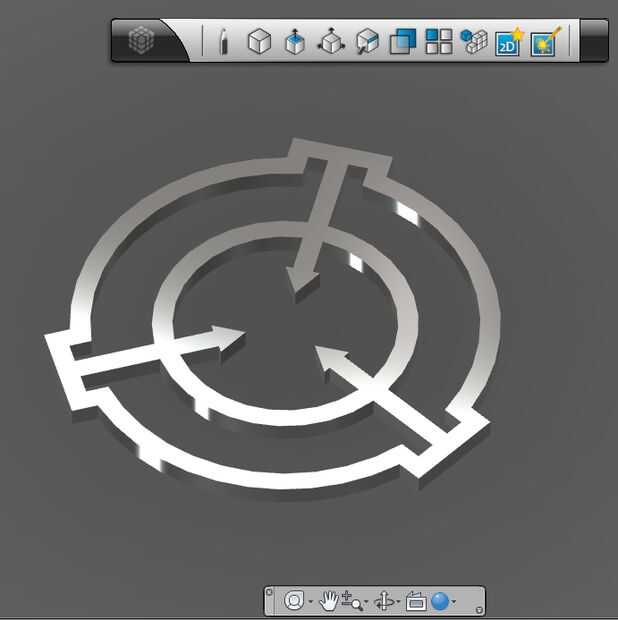Image resolution: width=618 pixels, height=620 pixels.
Task: Open navigation bar options menu at its lower-right corner
Action: pos(479,610)
